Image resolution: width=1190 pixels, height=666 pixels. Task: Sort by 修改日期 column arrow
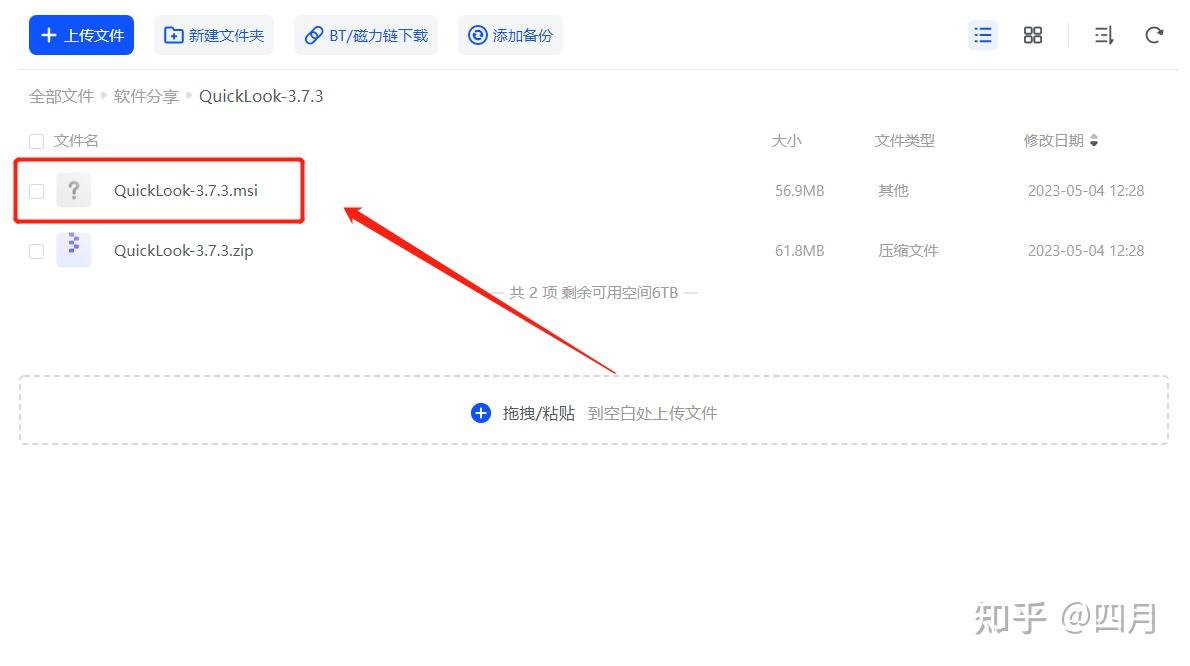(1094, 140)
